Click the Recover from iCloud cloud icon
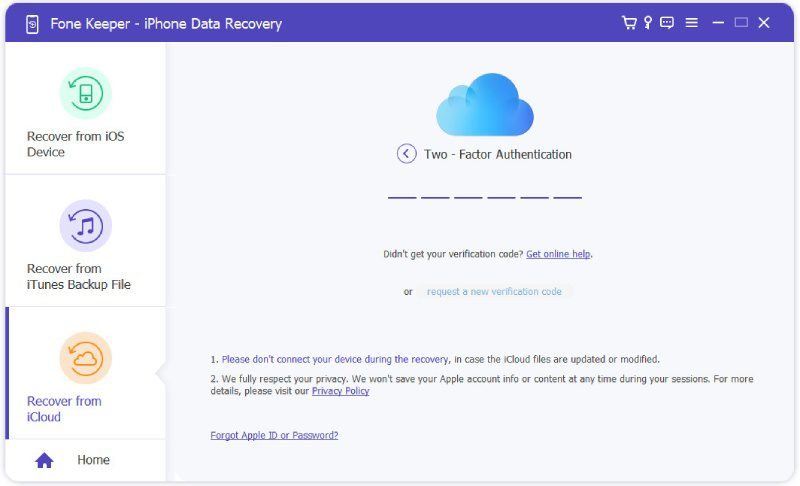 pyautogui.click(x=85, y=358)
